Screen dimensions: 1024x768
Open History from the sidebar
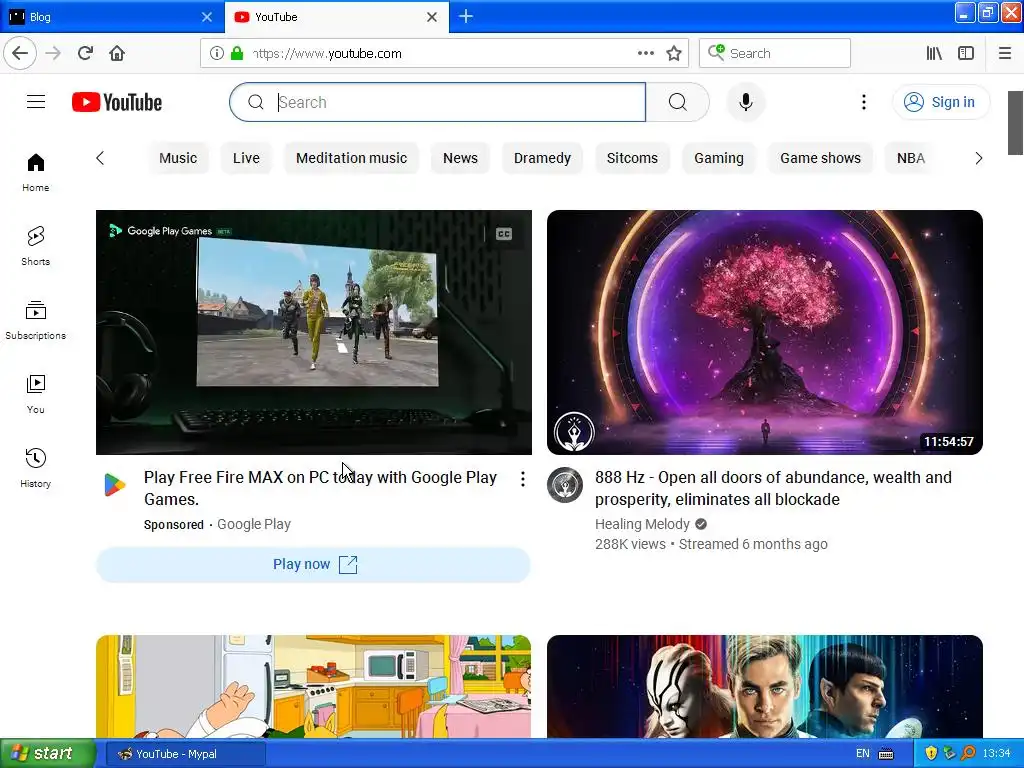(35, 468)
